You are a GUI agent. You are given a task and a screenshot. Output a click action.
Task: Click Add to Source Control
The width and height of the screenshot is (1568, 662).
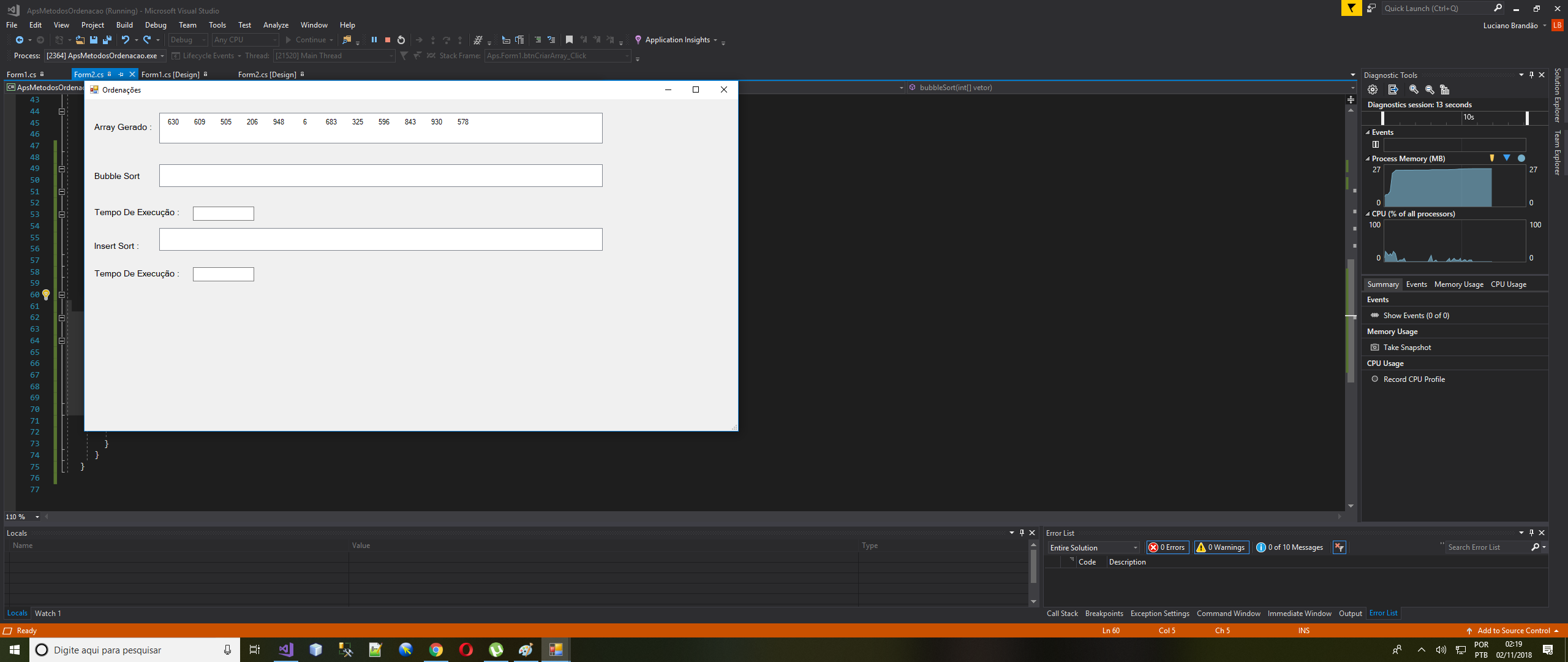(x=1513, y=631)
